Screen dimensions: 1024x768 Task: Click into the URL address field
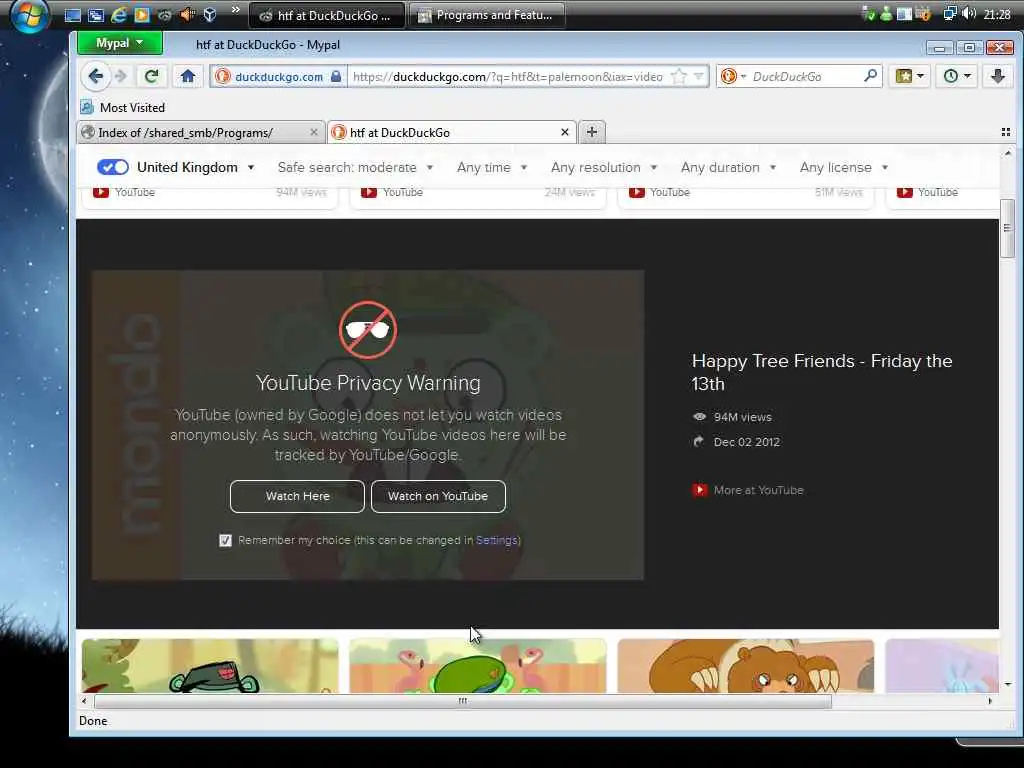click(x=509, y=76)
